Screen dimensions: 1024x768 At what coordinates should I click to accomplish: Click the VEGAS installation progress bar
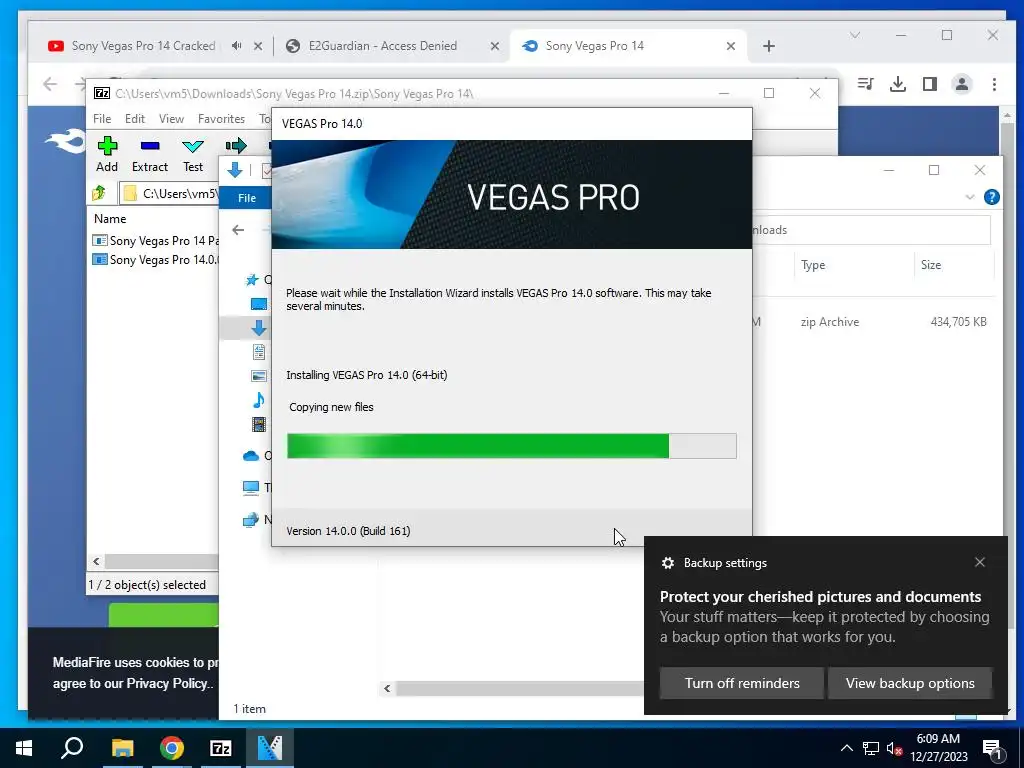click(511, 446)
